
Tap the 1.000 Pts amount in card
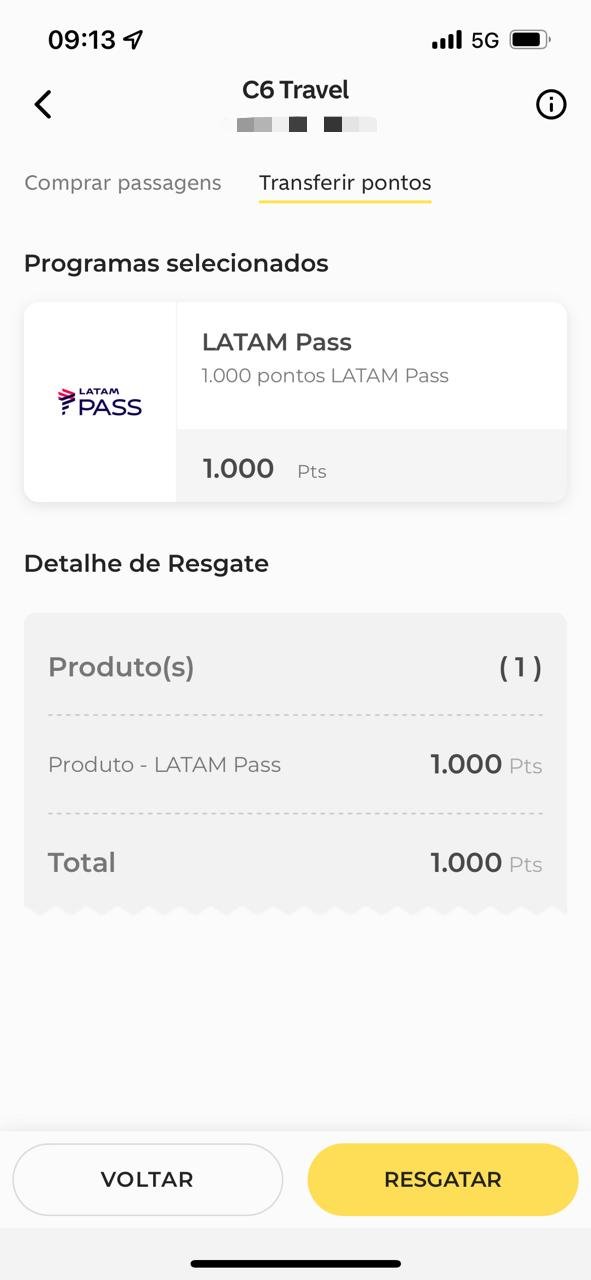click(x=264, y=469)
